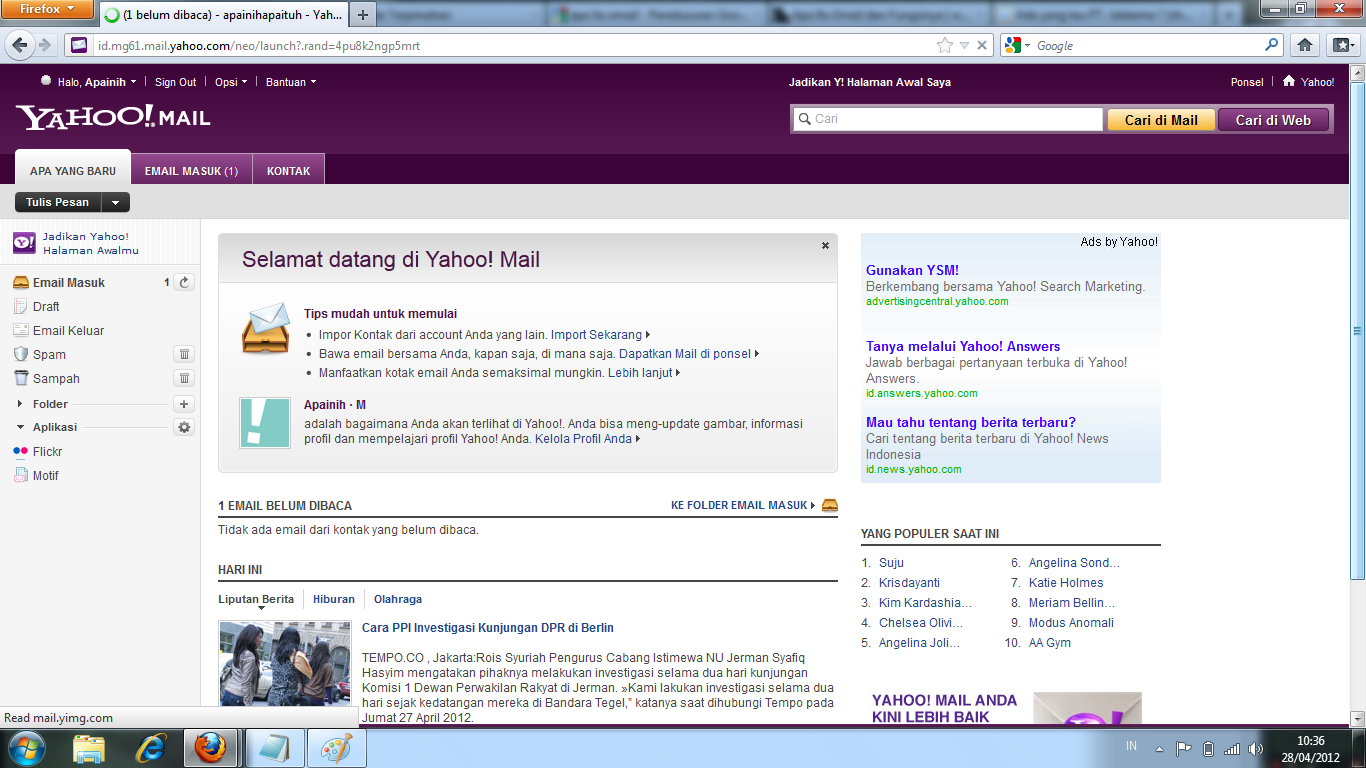Open Windows Start menu
The image size is (1366, 768).
pyautogui.click(x=25, y=747)
